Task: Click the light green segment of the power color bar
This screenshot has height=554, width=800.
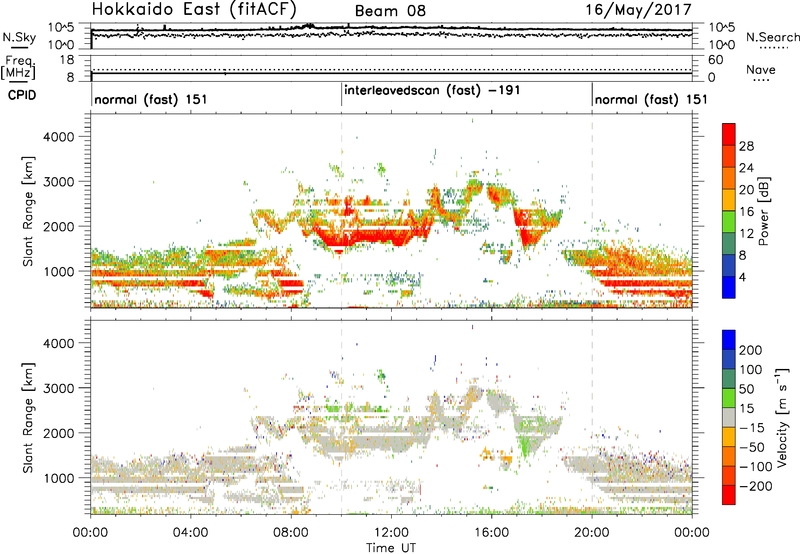Action: [729, 222]
